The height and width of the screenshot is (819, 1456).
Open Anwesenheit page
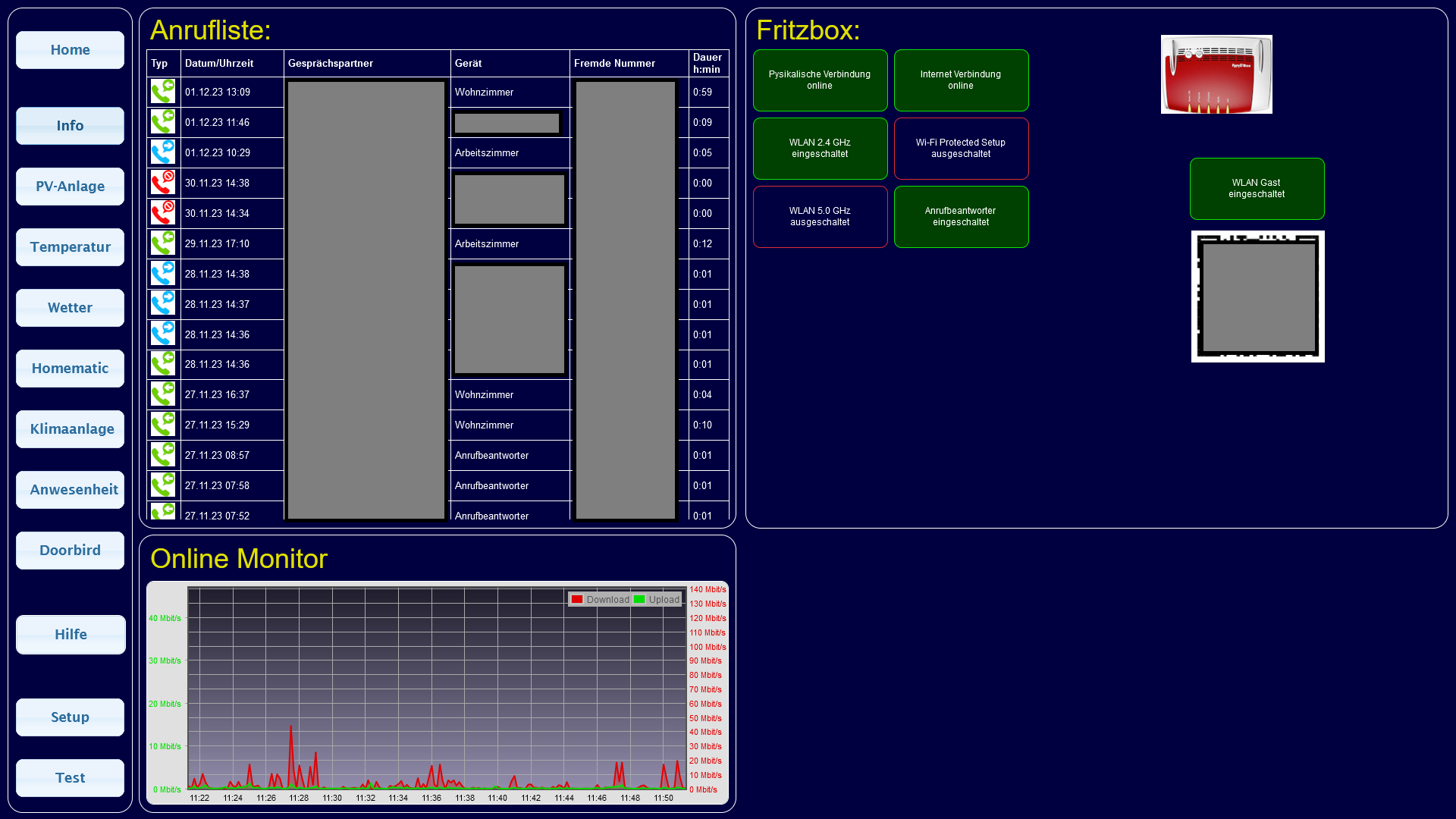(x=71, y=490)
